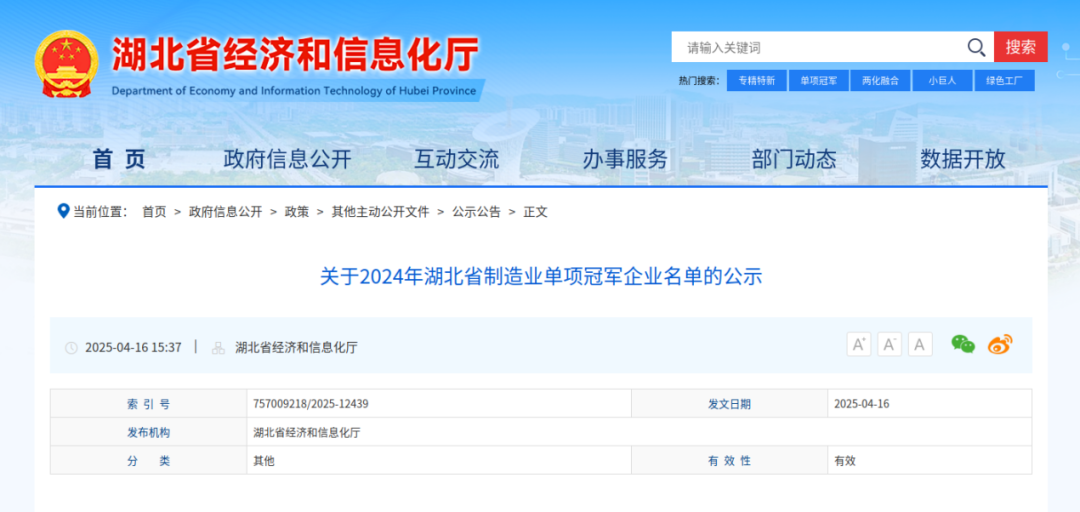
Task: Click the 发布机构 label cell
Action: pos(148,433)
